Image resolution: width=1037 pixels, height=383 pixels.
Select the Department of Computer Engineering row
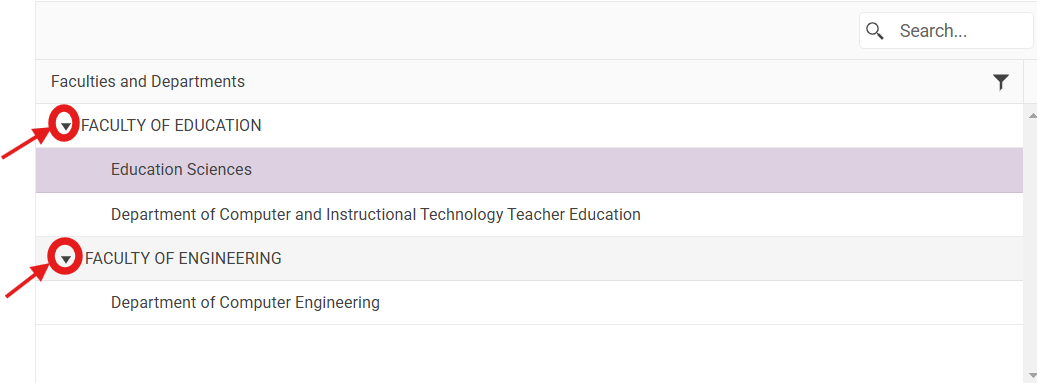click(x=529, y=303)
